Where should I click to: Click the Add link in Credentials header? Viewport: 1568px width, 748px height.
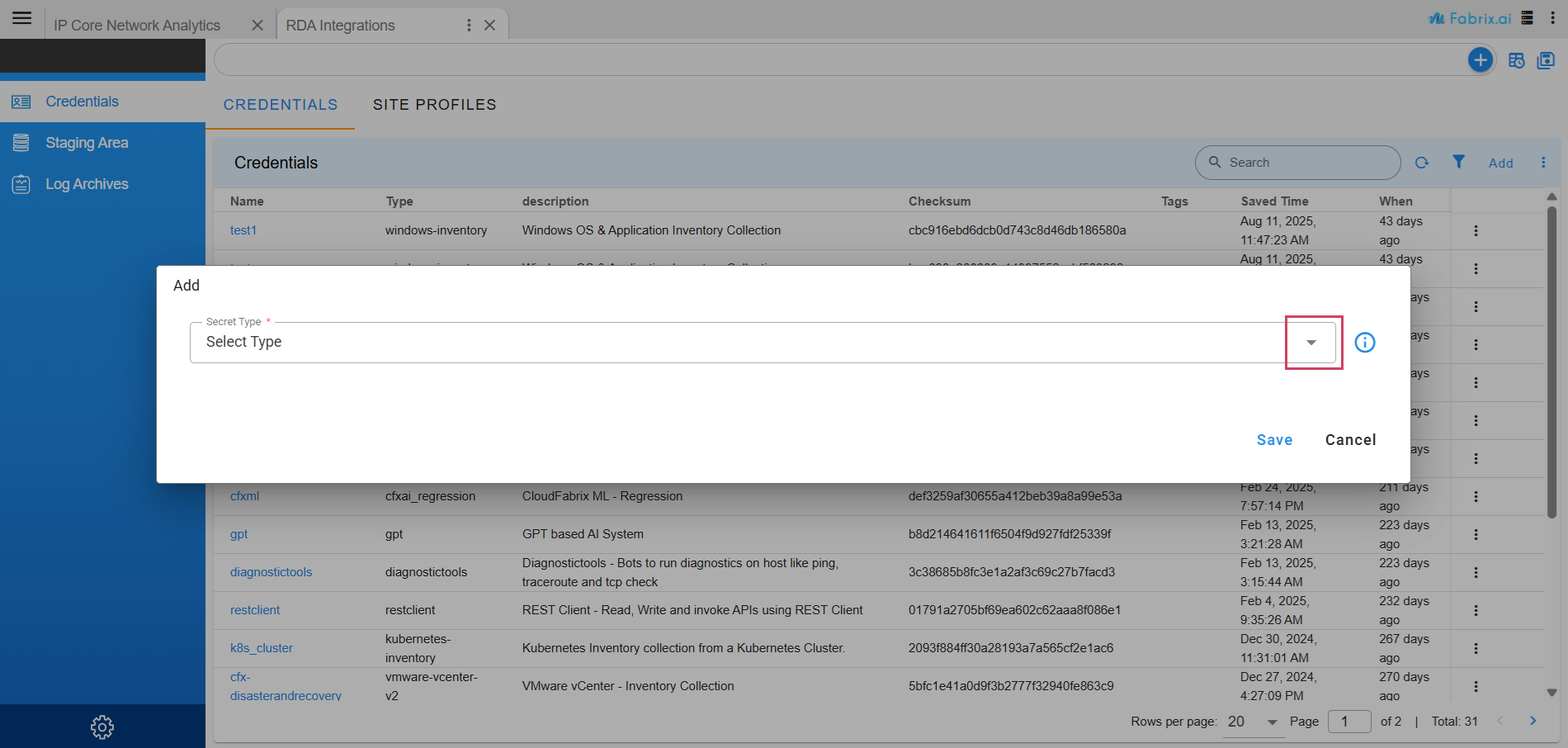pos(1501,163)
